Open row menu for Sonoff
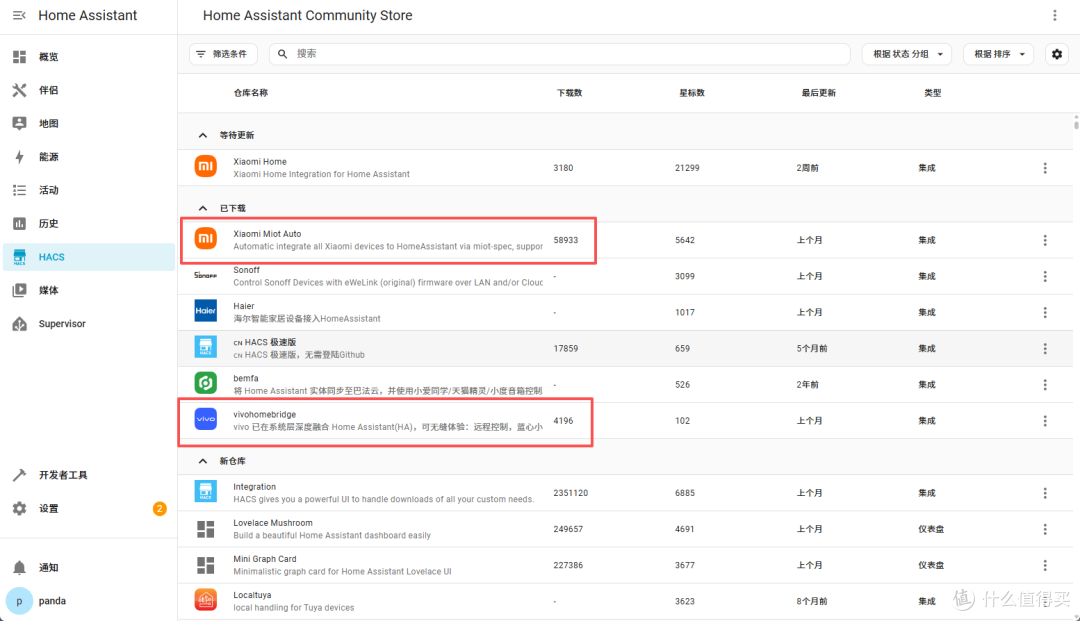 pyautogui.click(x=1045, y=276)
